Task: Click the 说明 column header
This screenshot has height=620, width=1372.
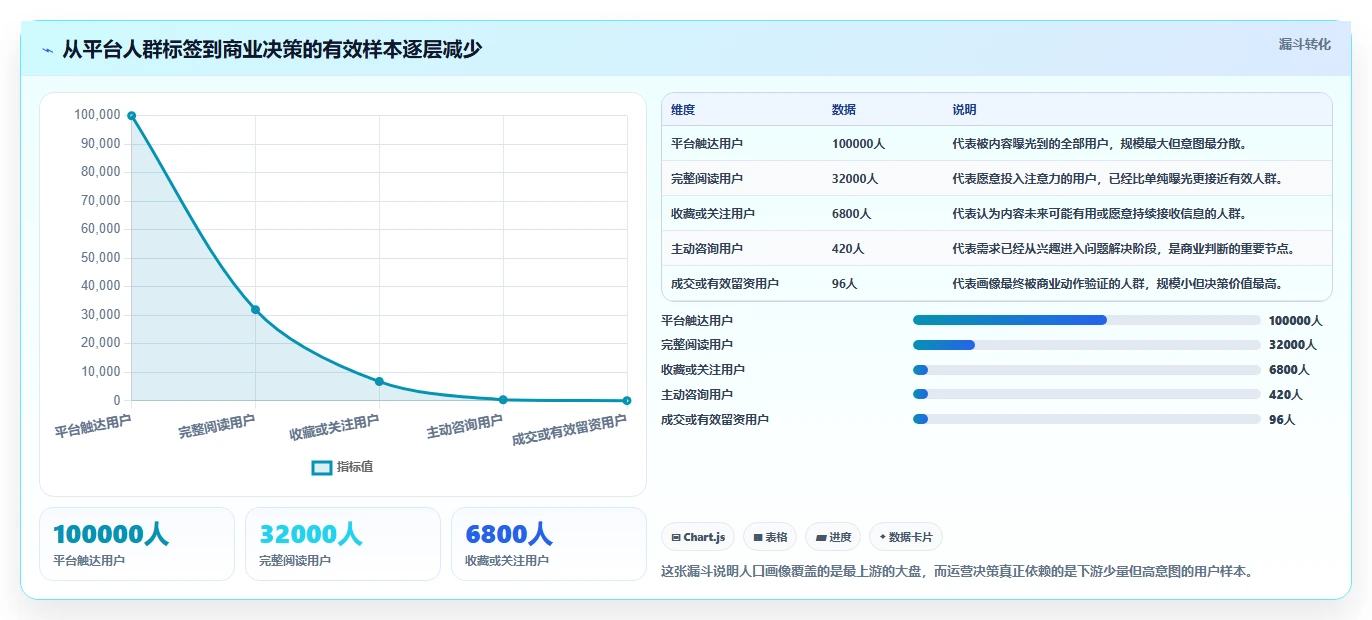Action: [x=964, y=110]
